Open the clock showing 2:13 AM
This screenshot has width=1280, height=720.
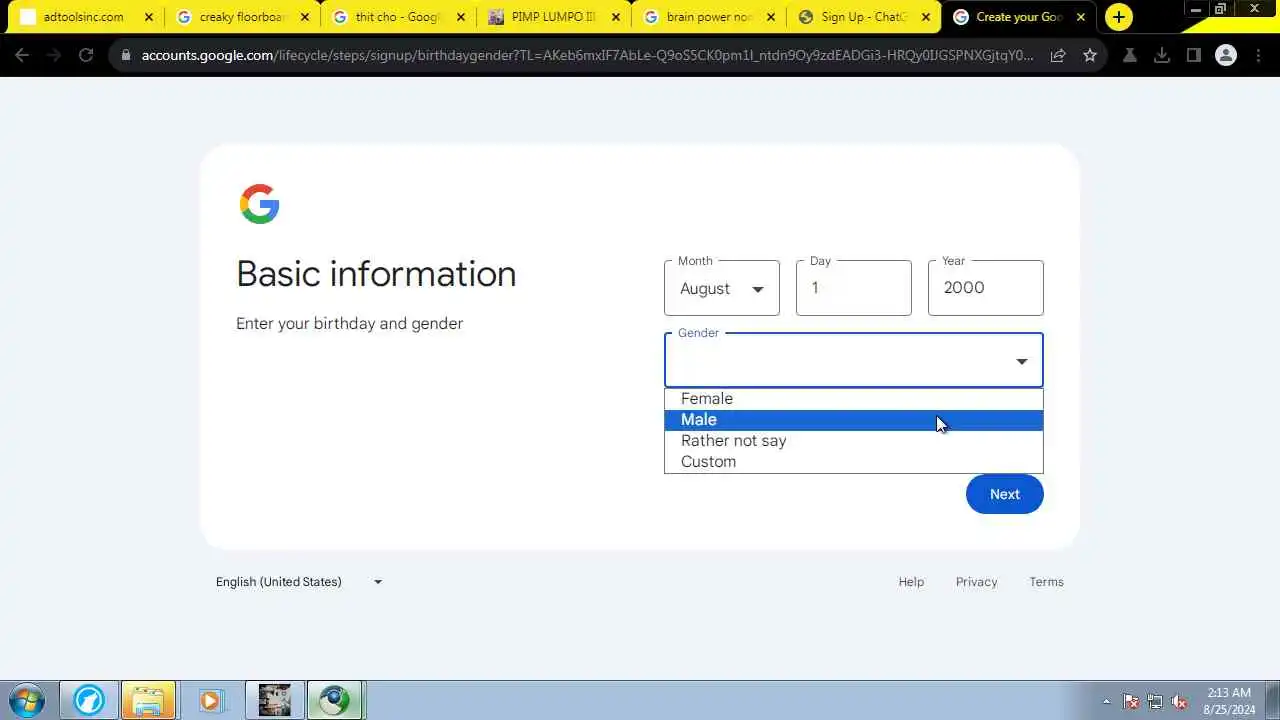point(1229,700)
